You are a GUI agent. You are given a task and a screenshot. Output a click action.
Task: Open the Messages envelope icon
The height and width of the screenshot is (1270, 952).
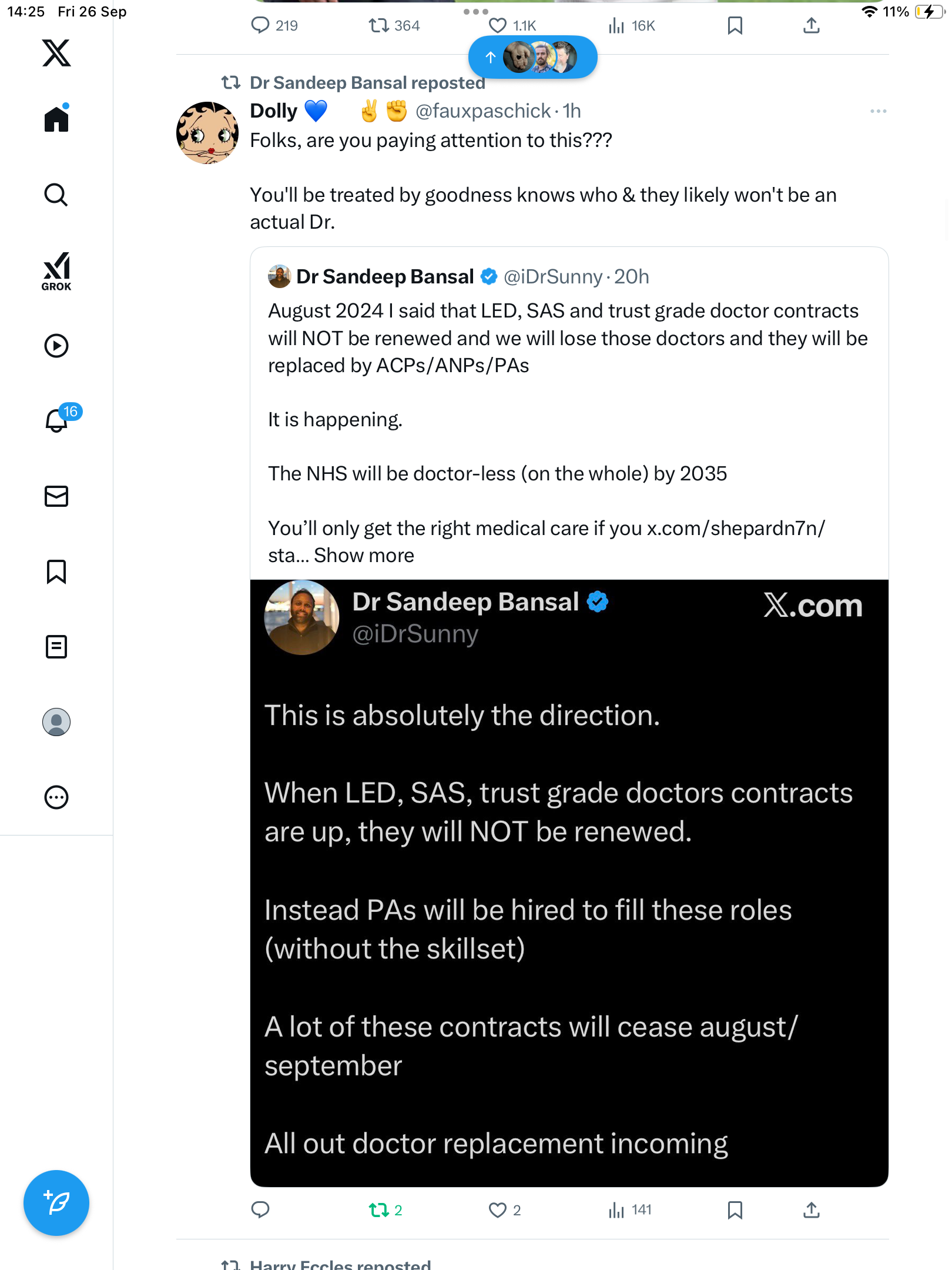56,496
